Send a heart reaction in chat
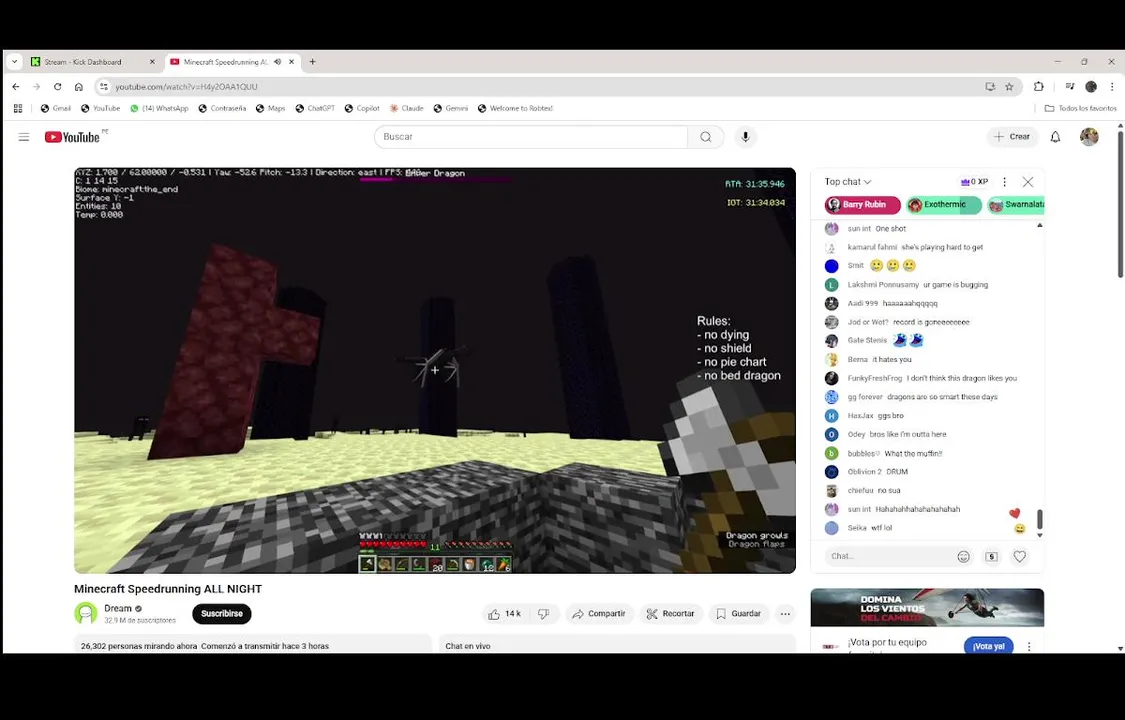1125x720 pixels. click(1020, 556)
